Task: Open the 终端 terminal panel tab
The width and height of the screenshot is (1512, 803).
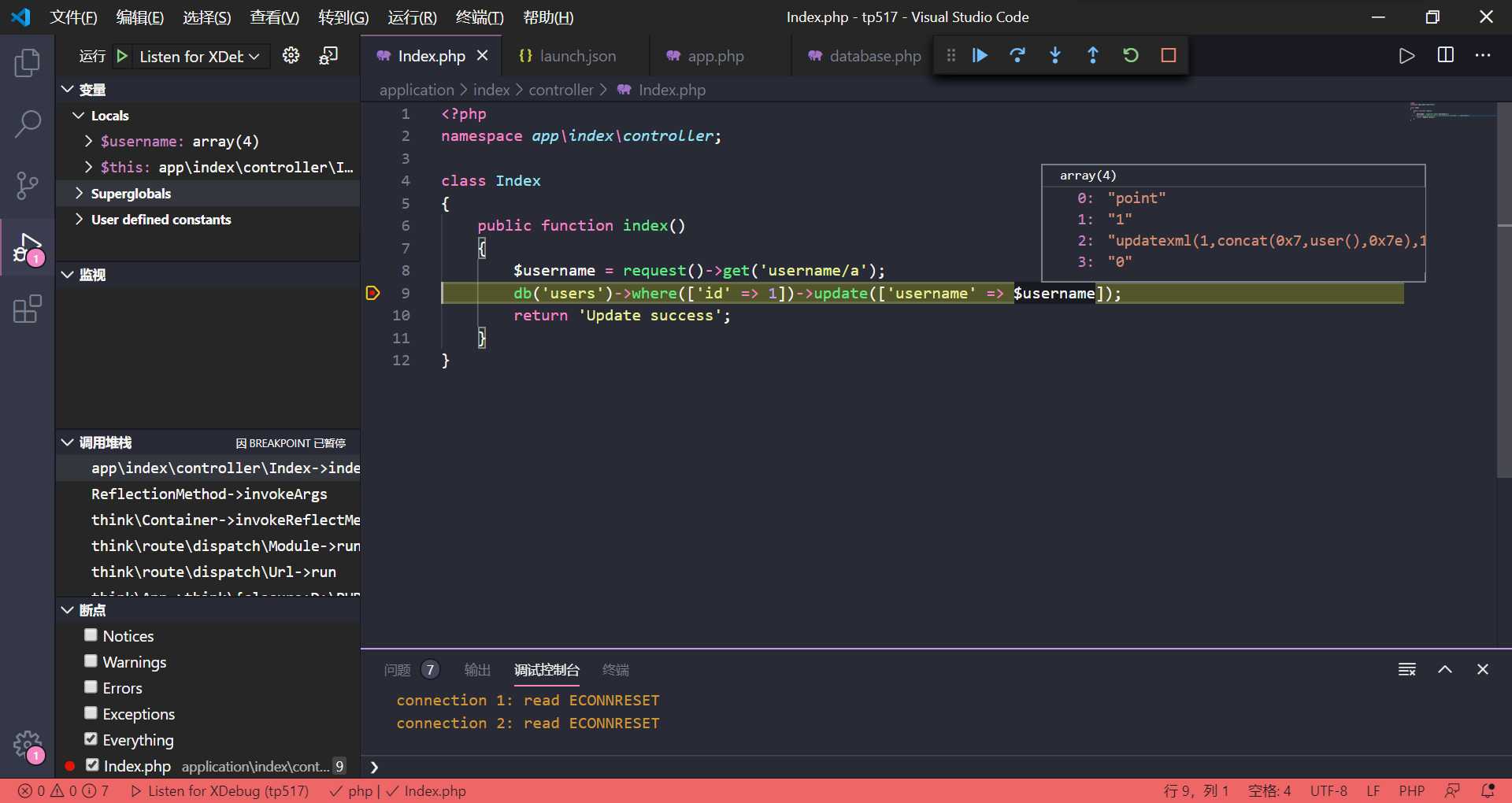Action: [616, 670]
